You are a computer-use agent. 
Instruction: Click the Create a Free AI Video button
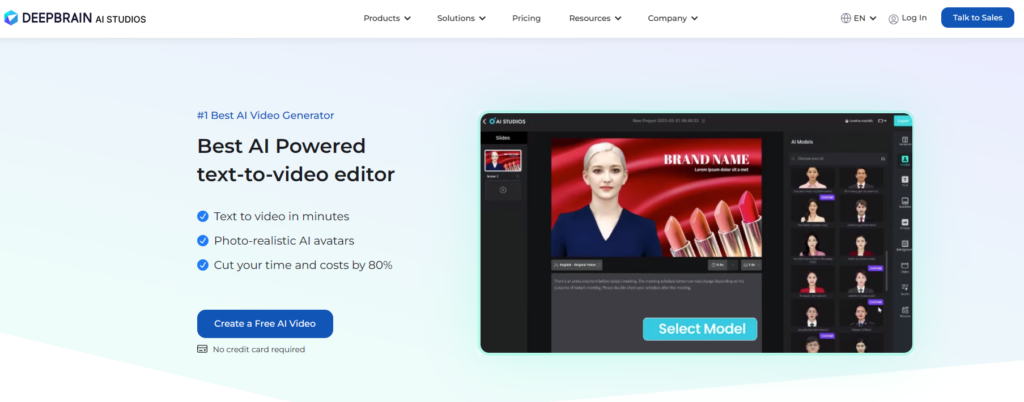(x=265, y=324)
